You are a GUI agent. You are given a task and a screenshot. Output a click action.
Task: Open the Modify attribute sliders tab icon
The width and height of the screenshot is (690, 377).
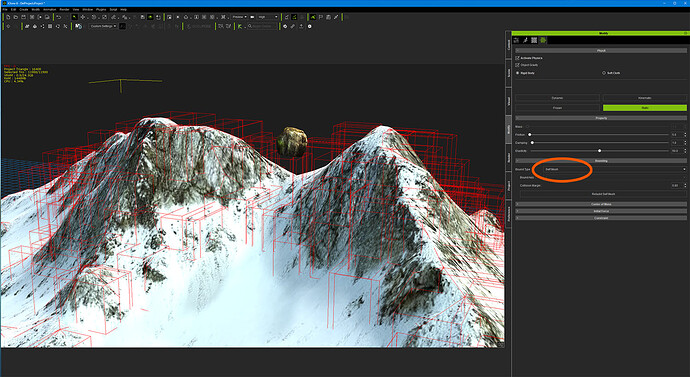tap(516, 40)
